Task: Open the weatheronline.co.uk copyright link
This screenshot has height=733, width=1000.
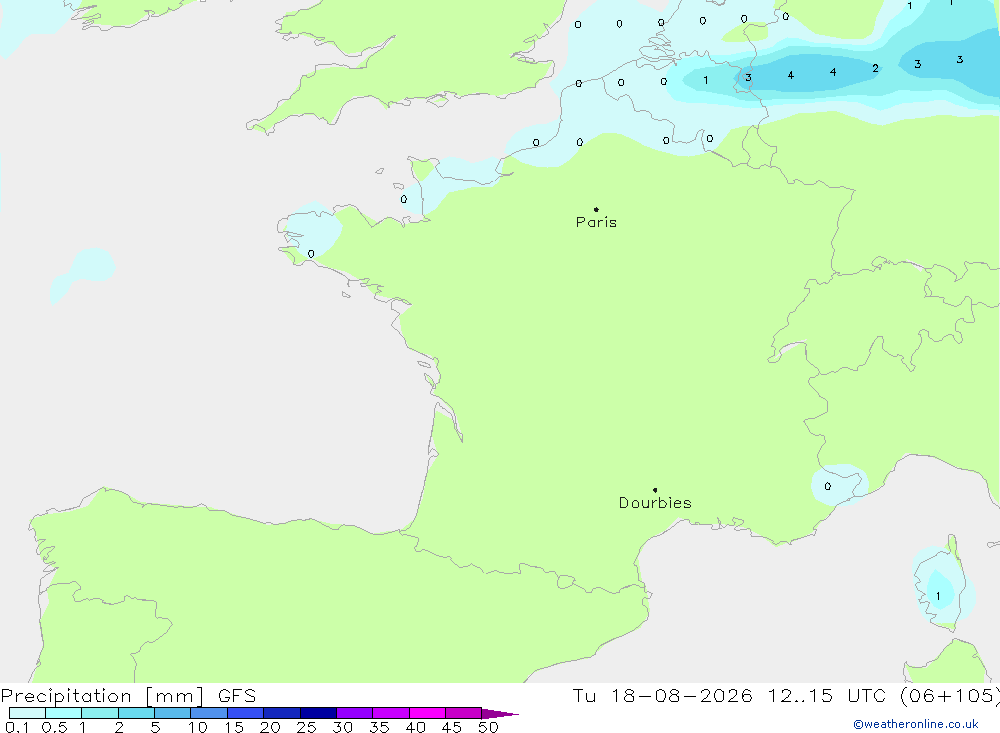Action: coord(916,724)
